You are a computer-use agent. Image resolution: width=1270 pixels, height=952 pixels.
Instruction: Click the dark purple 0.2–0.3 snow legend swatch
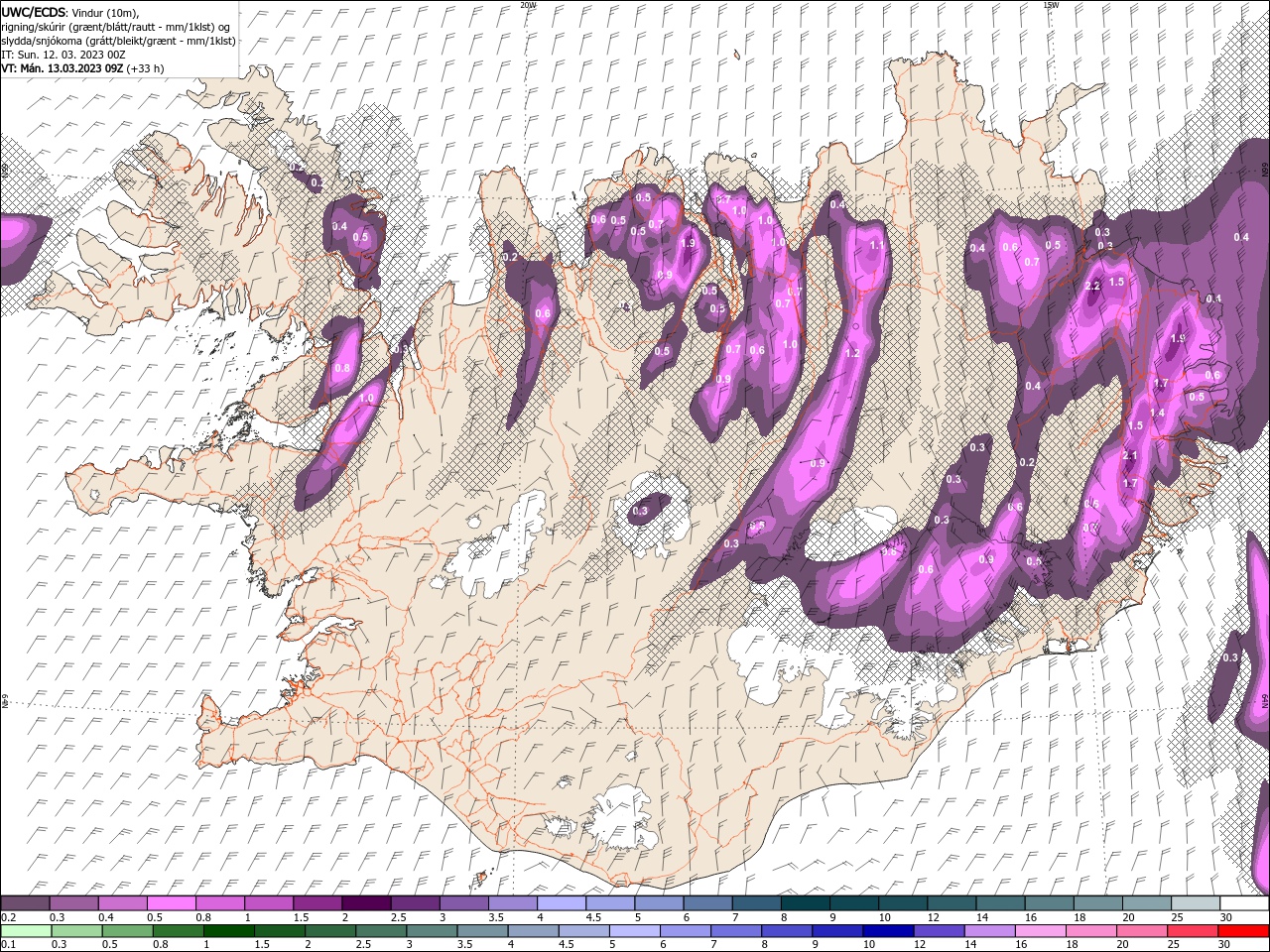[x=26, y=903]
